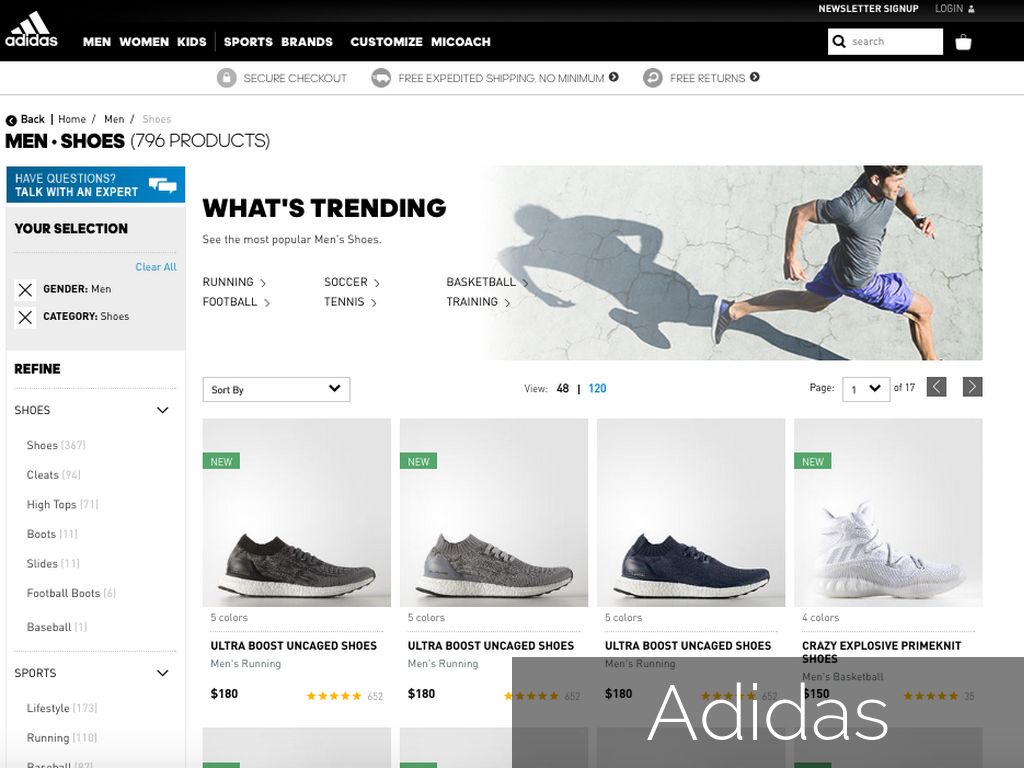Switch view to 120 products
1024x768 pixels.
click(x=597, y=389)
